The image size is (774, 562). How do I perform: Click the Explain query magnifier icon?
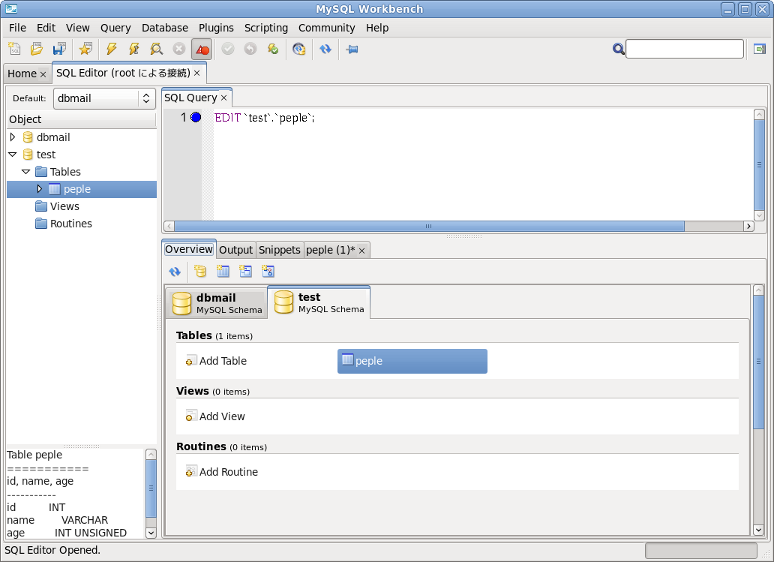tap(156, 49)
